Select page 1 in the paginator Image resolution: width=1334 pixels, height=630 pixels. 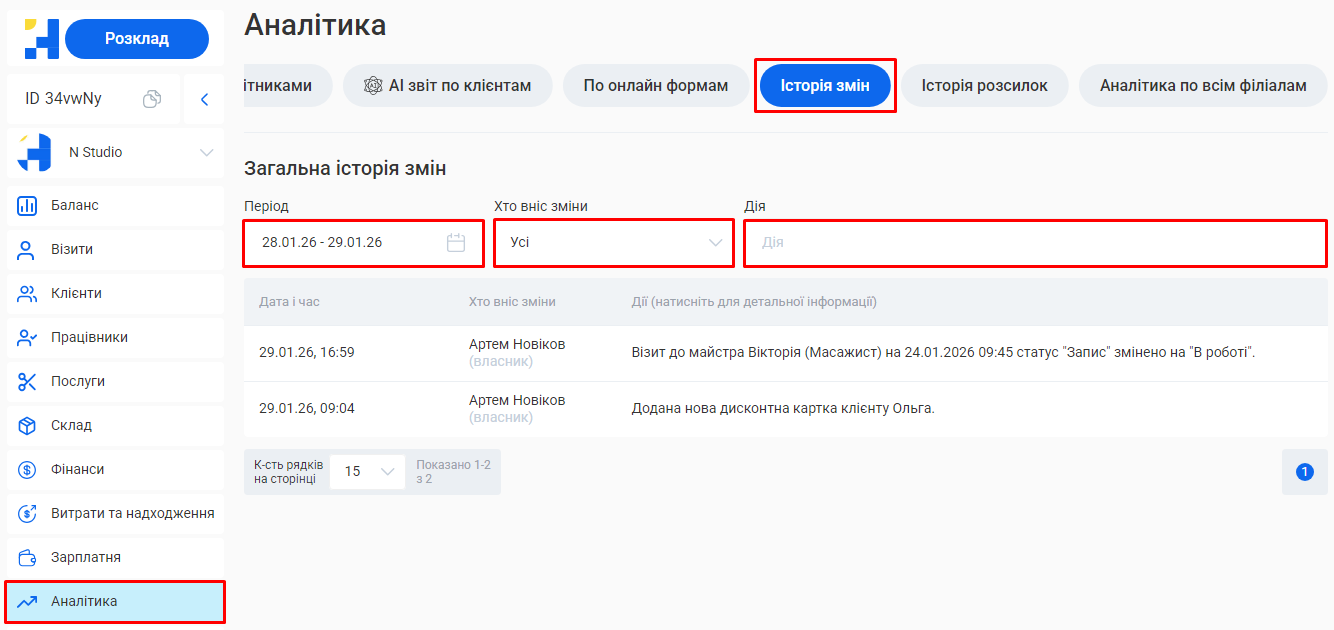pos(1304,471)
